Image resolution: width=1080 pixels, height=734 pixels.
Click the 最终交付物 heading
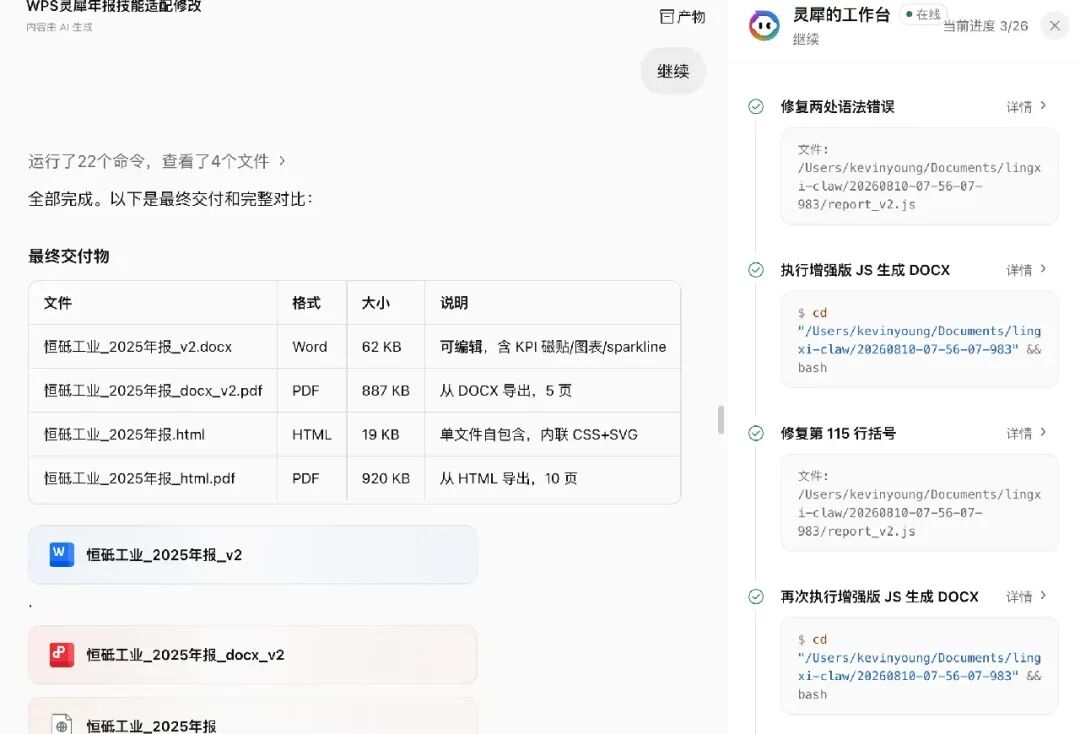[x=69, y=256]
